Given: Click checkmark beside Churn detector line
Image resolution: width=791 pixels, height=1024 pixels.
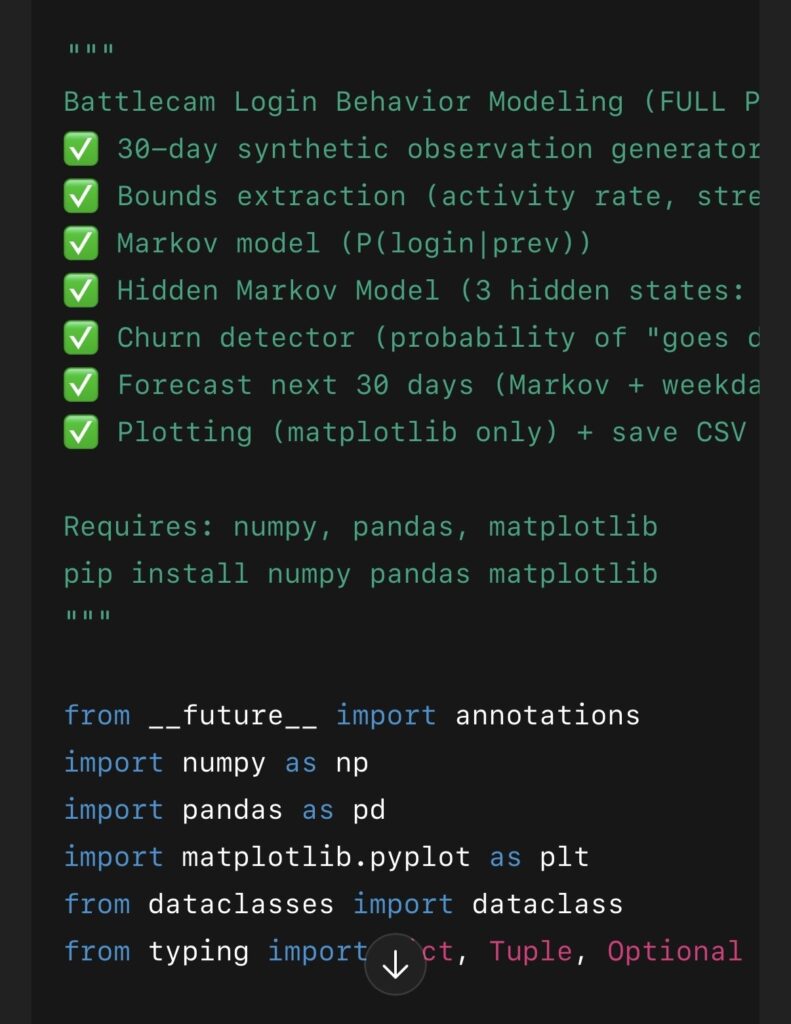Looking at the screenshot, I should pos(81,338).
